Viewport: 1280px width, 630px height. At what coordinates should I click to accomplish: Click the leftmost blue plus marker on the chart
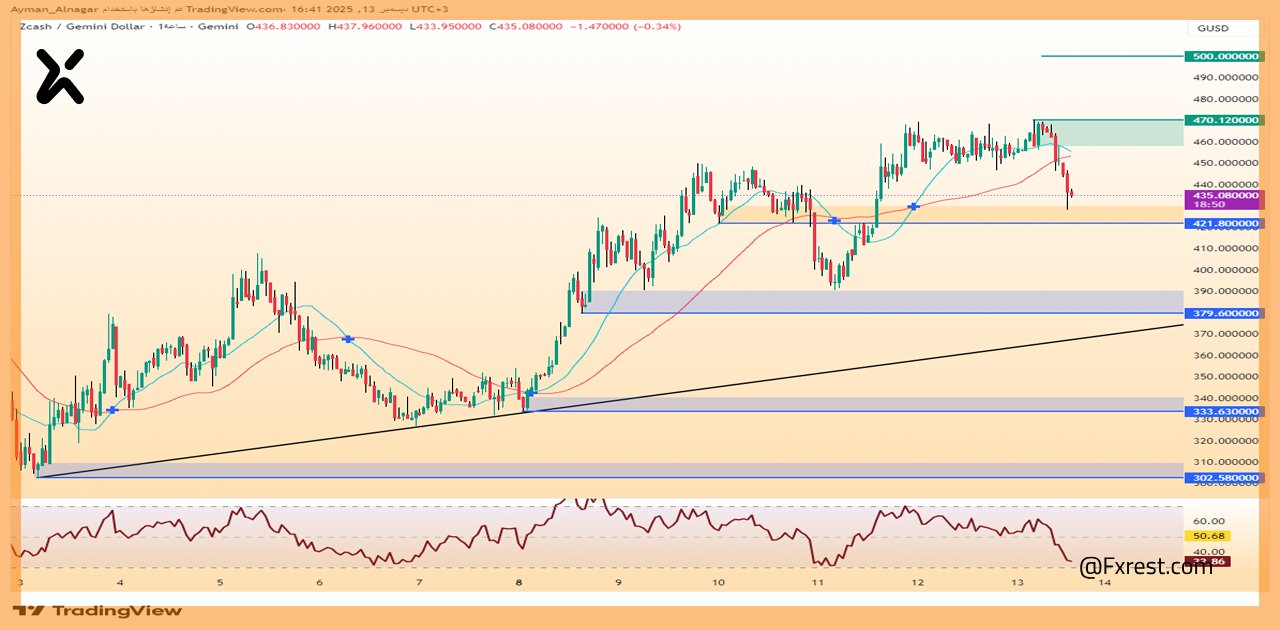pos(112,410)
